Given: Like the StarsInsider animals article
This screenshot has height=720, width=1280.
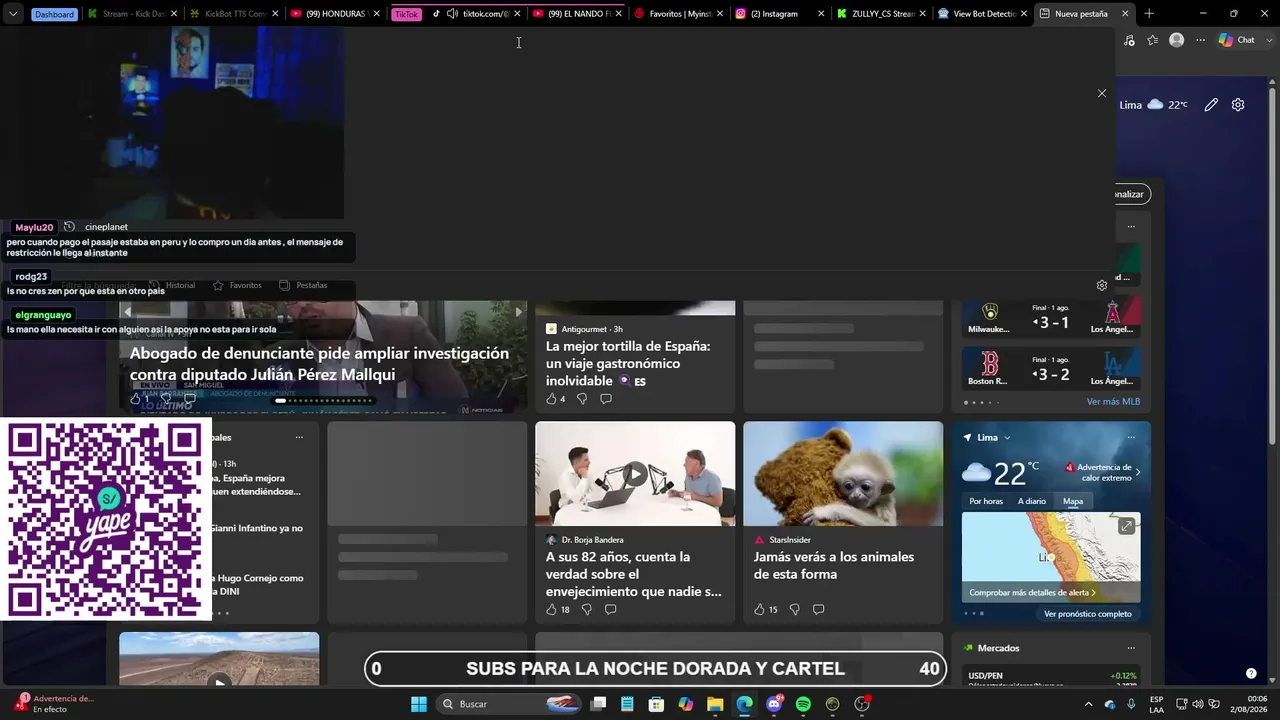Looking at the screenshot, I should 759,609.
